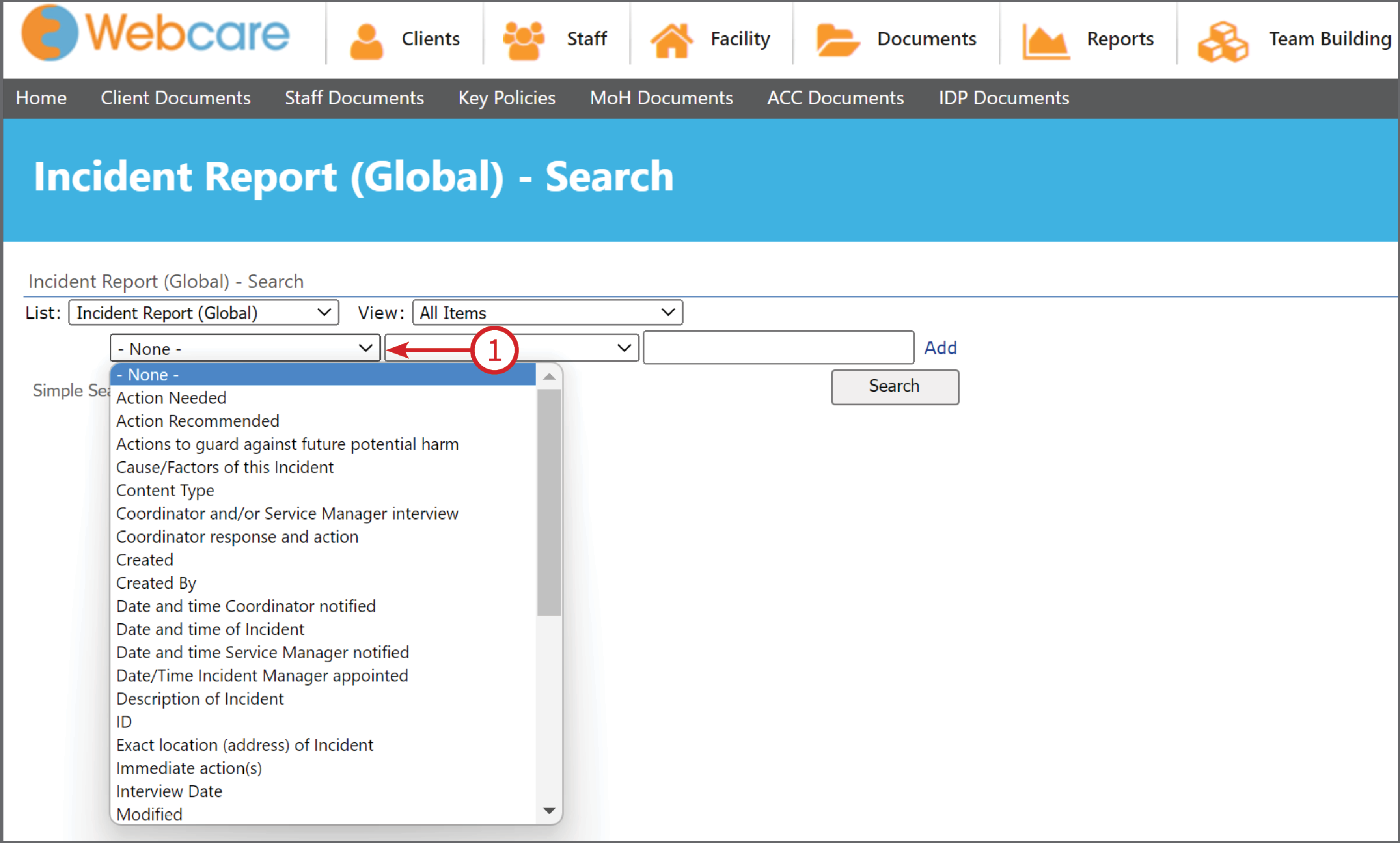Image resolution: width=1400 pixels, height=843 pixels.
Task: Click the Add link
Action: tap(940, 348)
